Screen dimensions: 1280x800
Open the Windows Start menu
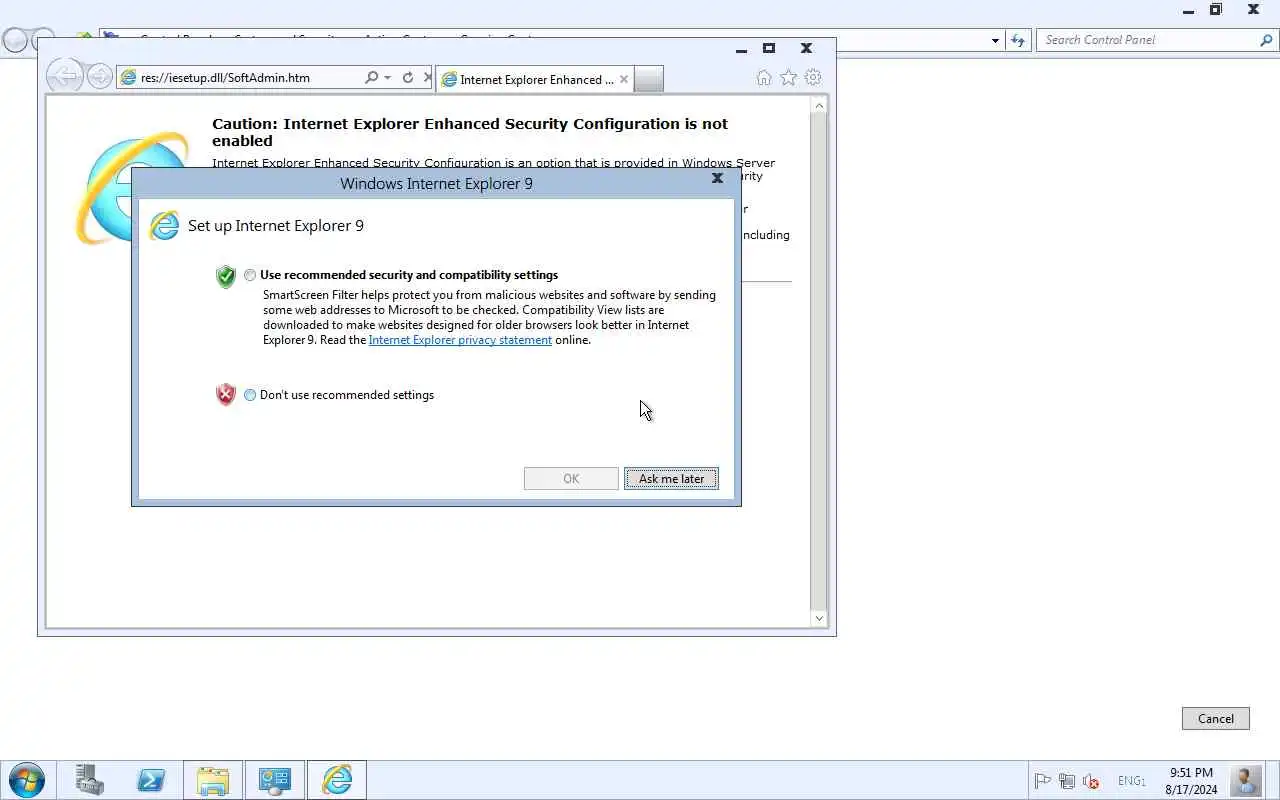(26, 780)
